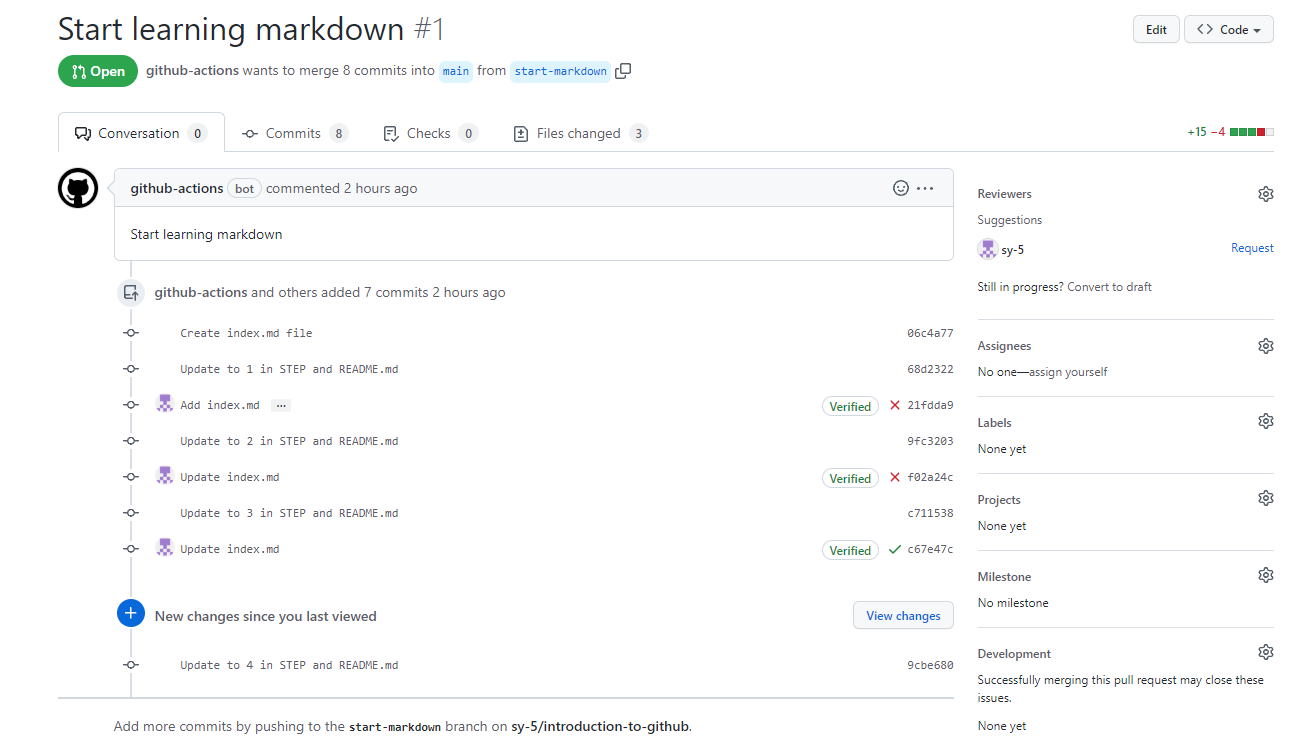Add emoji reaction to bot comment

(900, 188)
